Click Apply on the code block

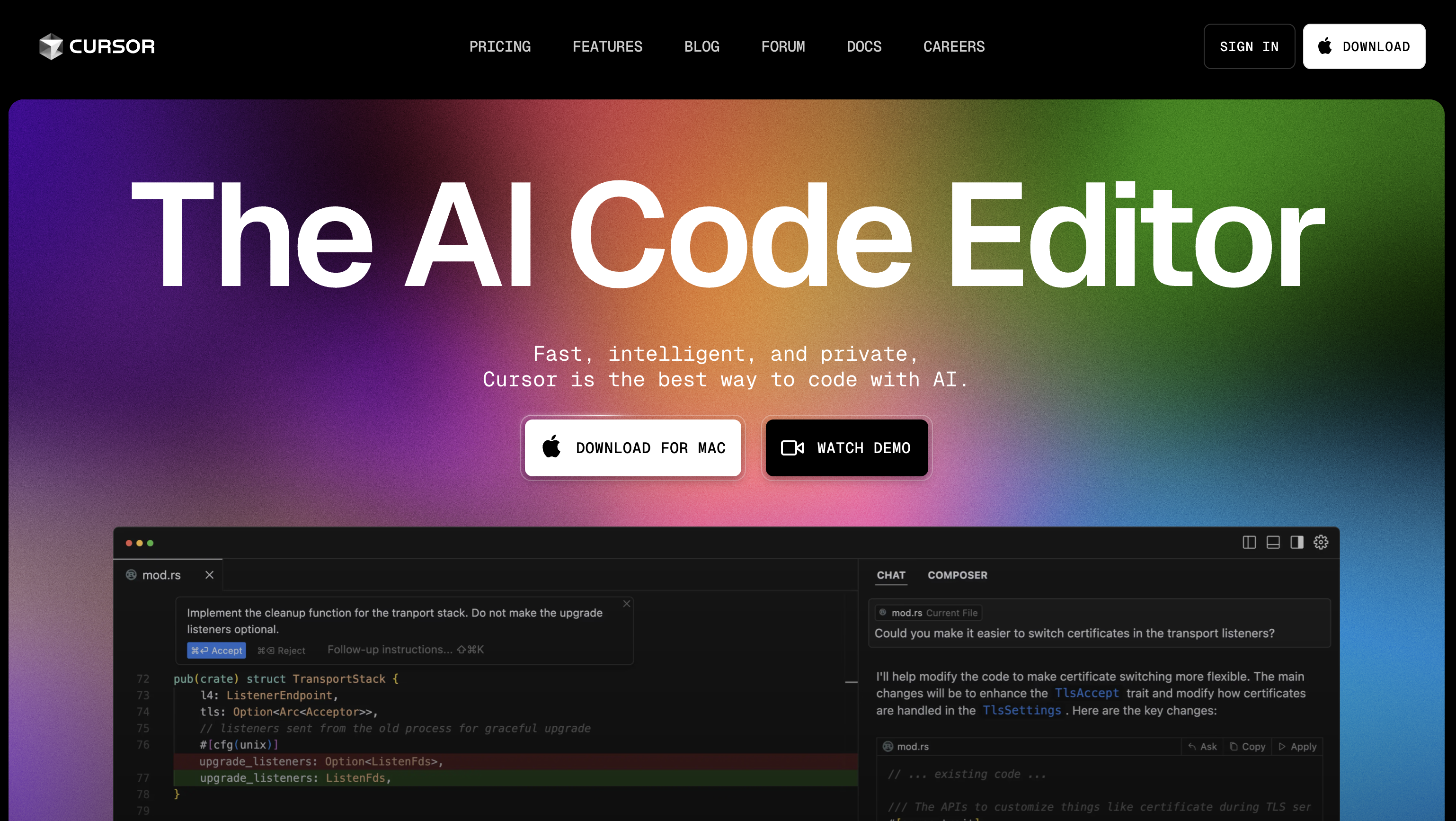(1298, 746)
